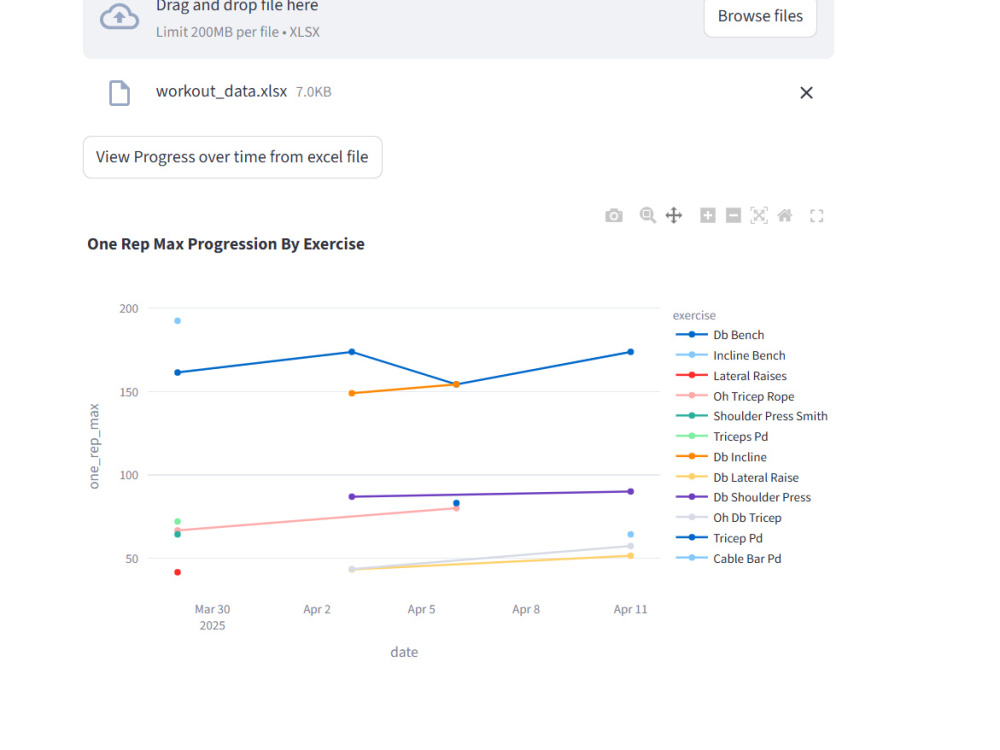The image size is (1000, 750).
Task: Click the chart title One Rep Max Progression
Action: pos(226,244)
